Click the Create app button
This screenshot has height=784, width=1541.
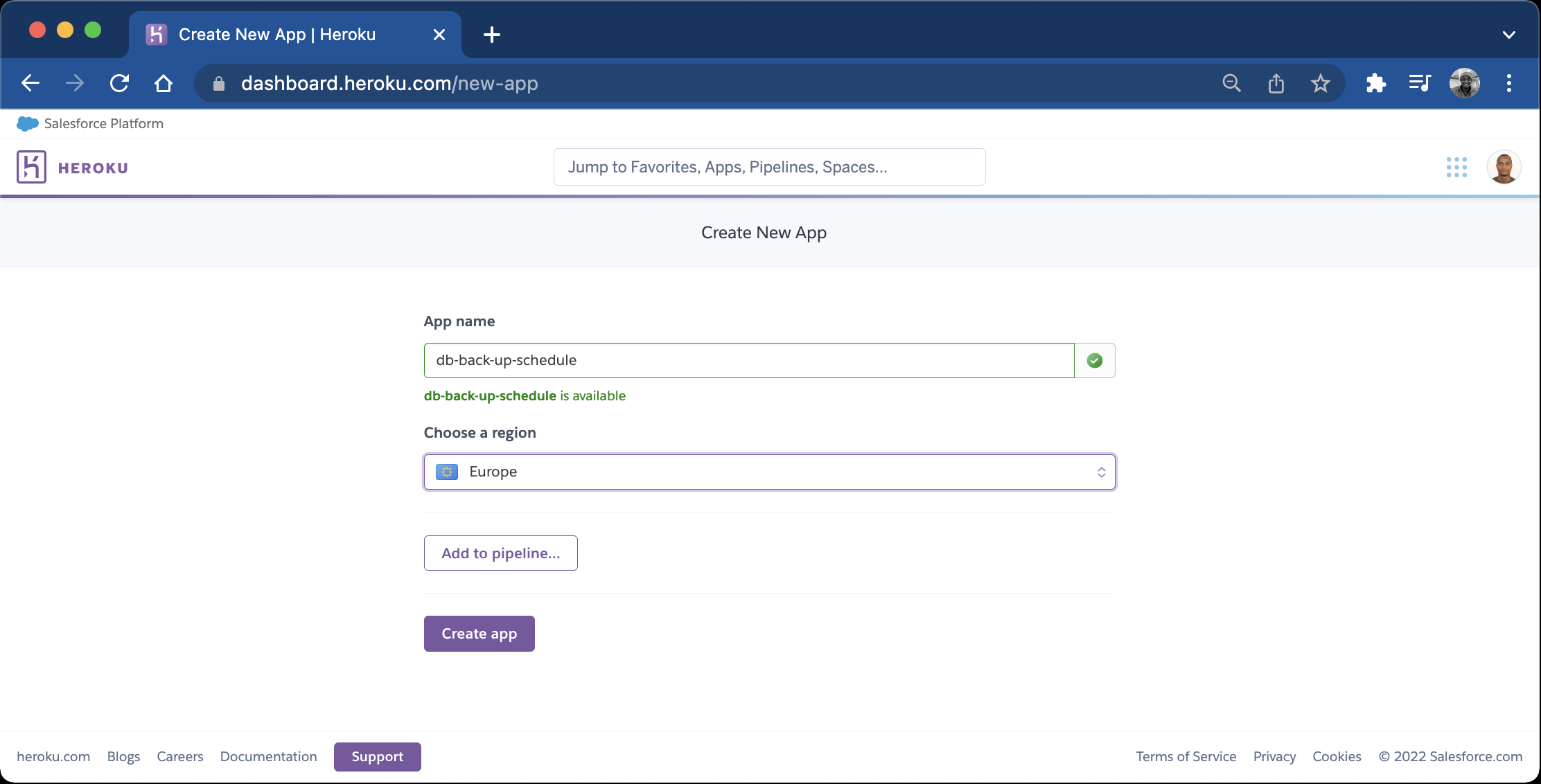479,633
